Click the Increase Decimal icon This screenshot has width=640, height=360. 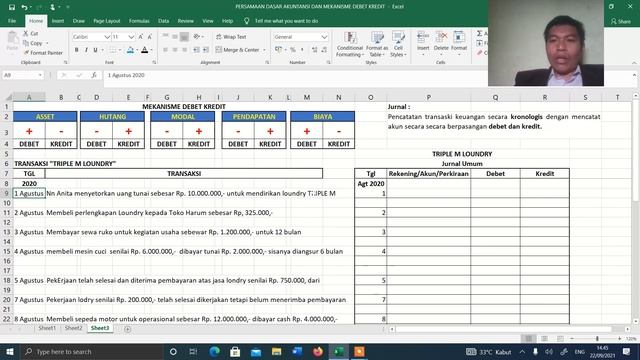(314, 50)
